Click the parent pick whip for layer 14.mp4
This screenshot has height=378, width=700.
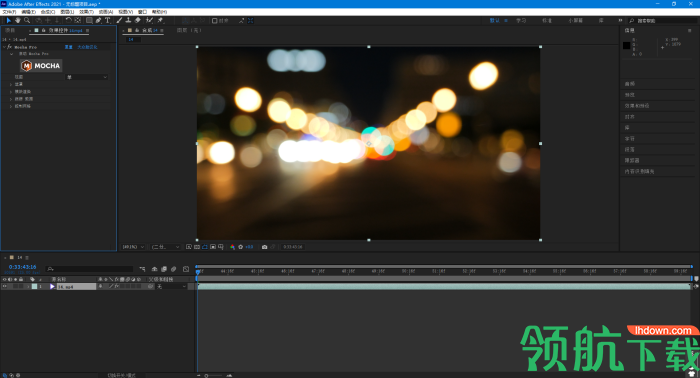click(151, 287)
